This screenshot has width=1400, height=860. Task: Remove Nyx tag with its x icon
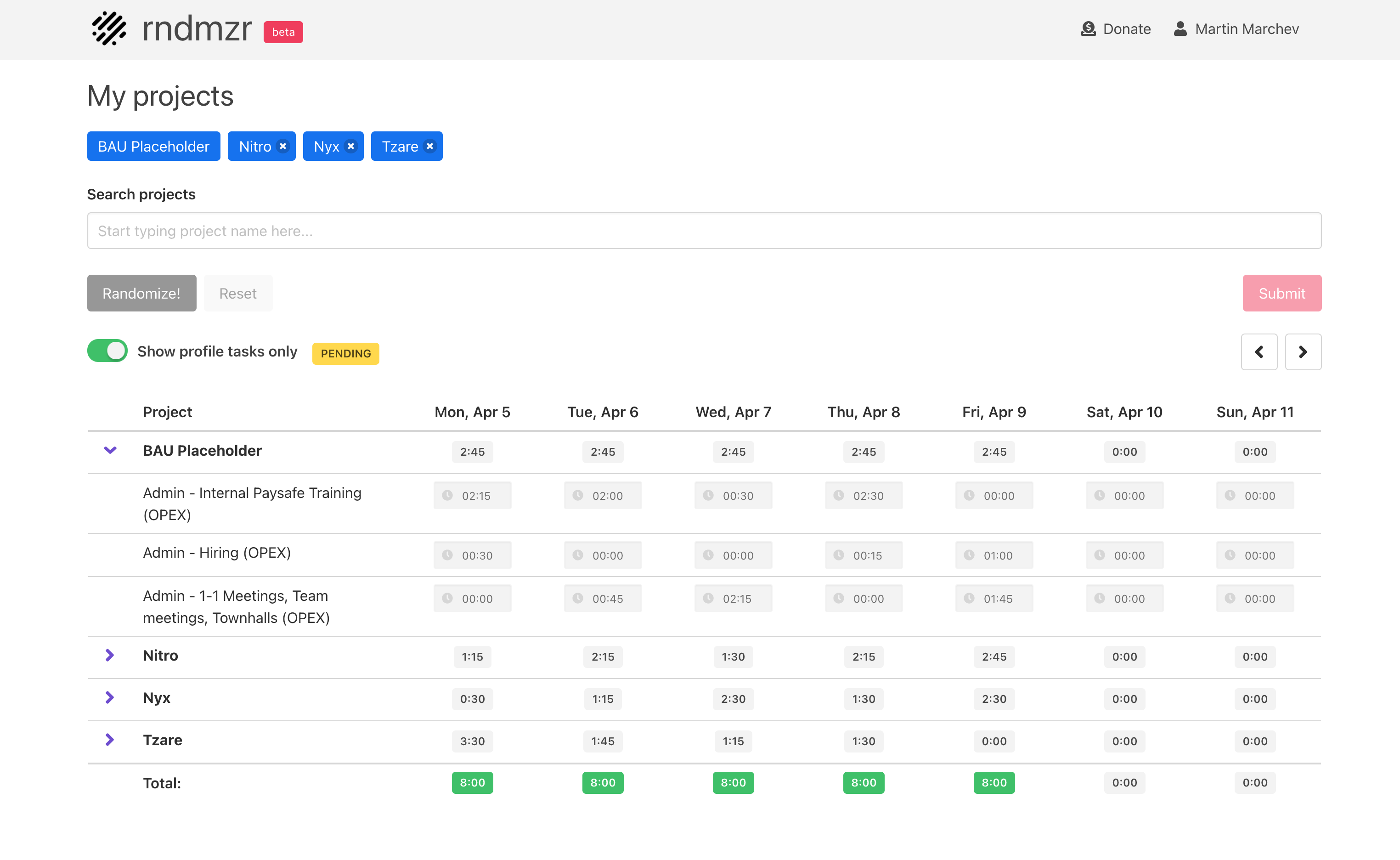(x=351, y=146)
